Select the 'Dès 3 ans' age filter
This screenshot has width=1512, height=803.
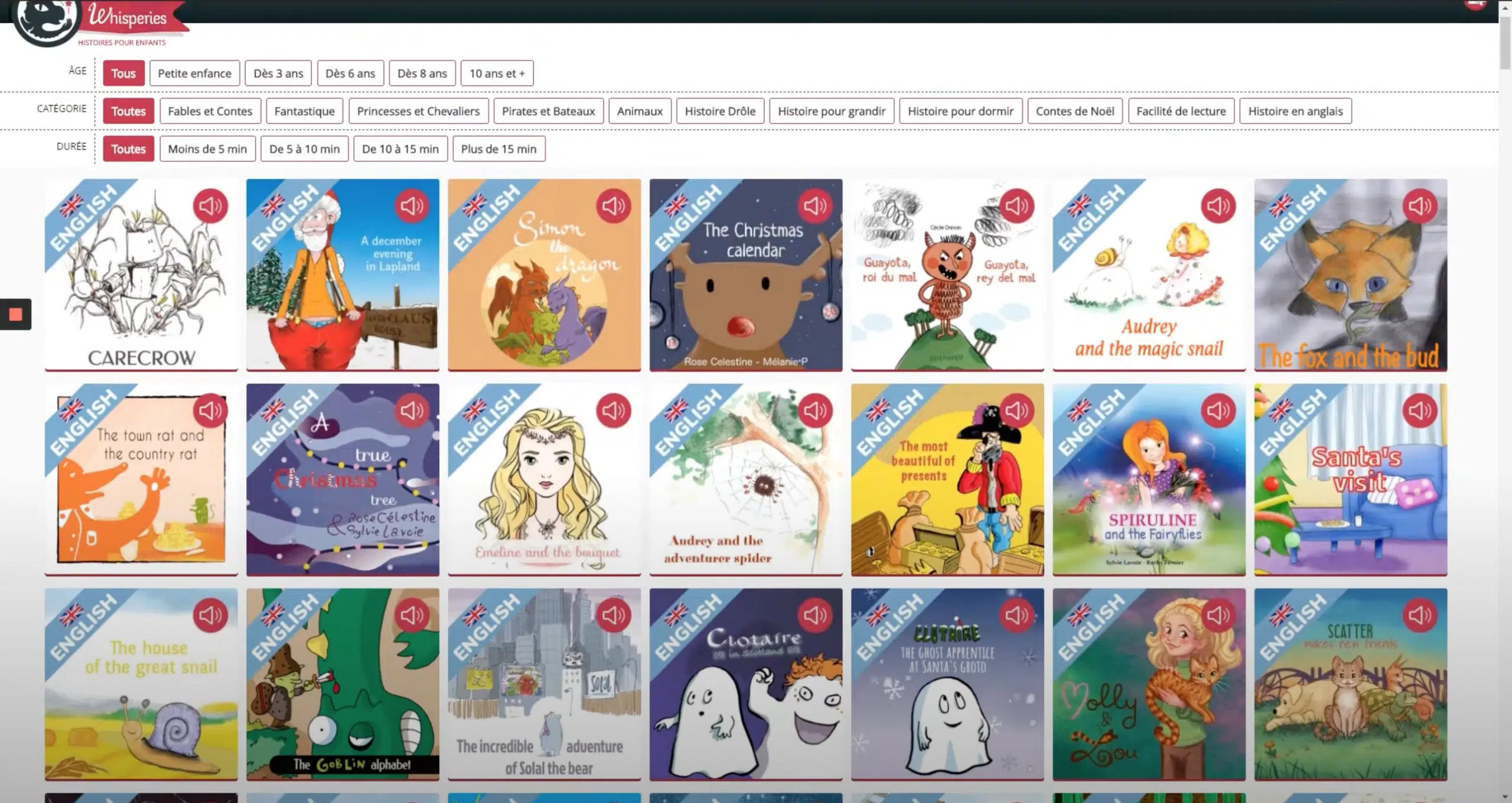(278, 73)
